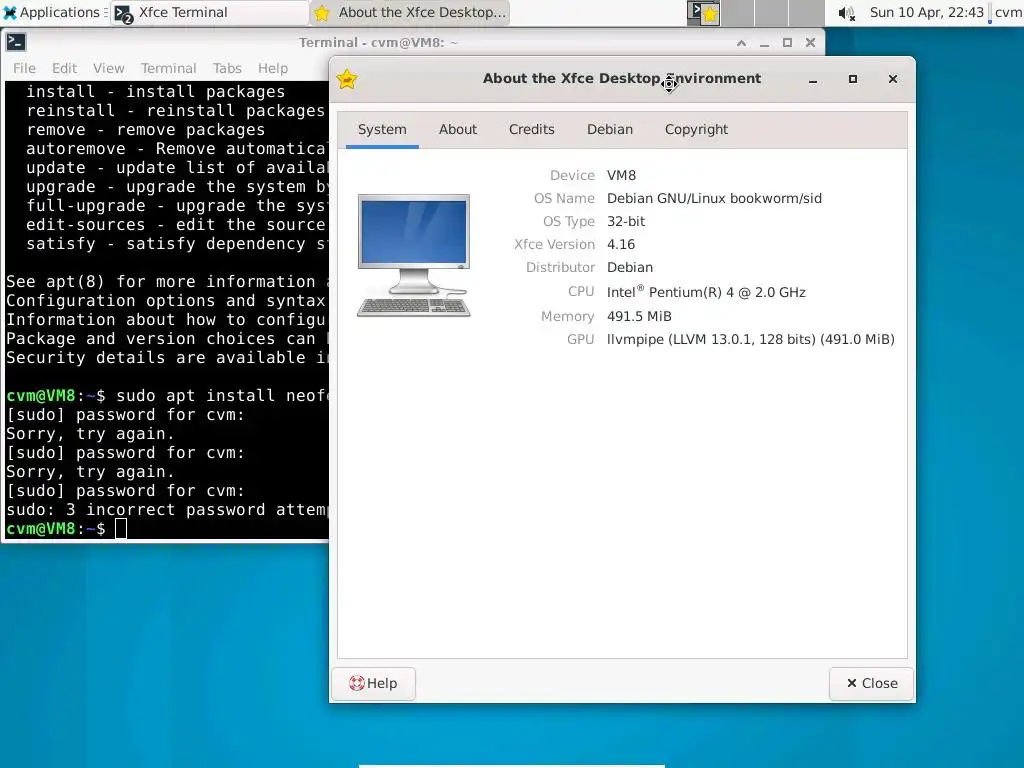
Task: Switch to Xfce Terminal taskbar button
Action: point(209,12)
